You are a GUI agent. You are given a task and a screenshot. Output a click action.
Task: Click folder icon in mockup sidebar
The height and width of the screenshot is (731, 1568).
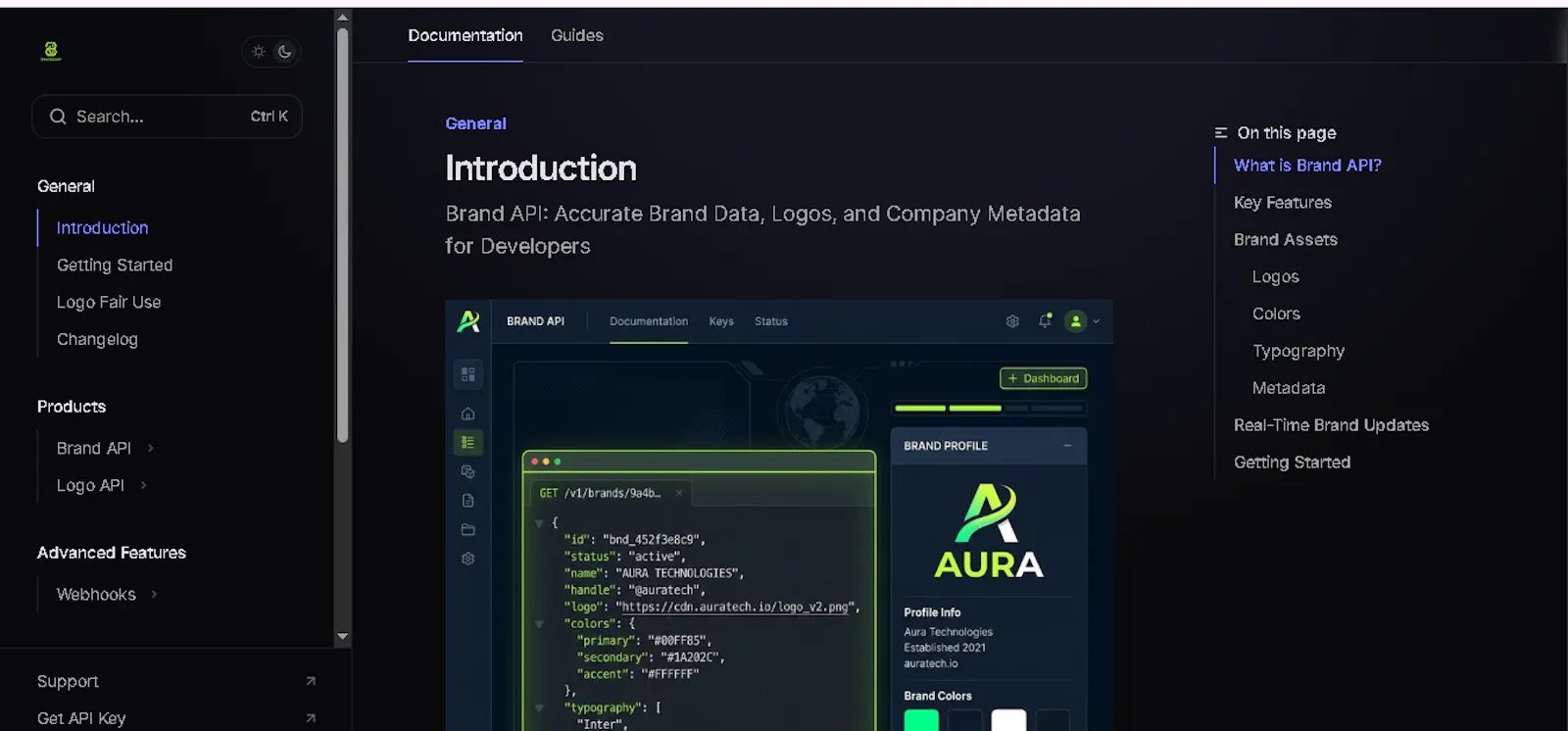pos(468,530)
